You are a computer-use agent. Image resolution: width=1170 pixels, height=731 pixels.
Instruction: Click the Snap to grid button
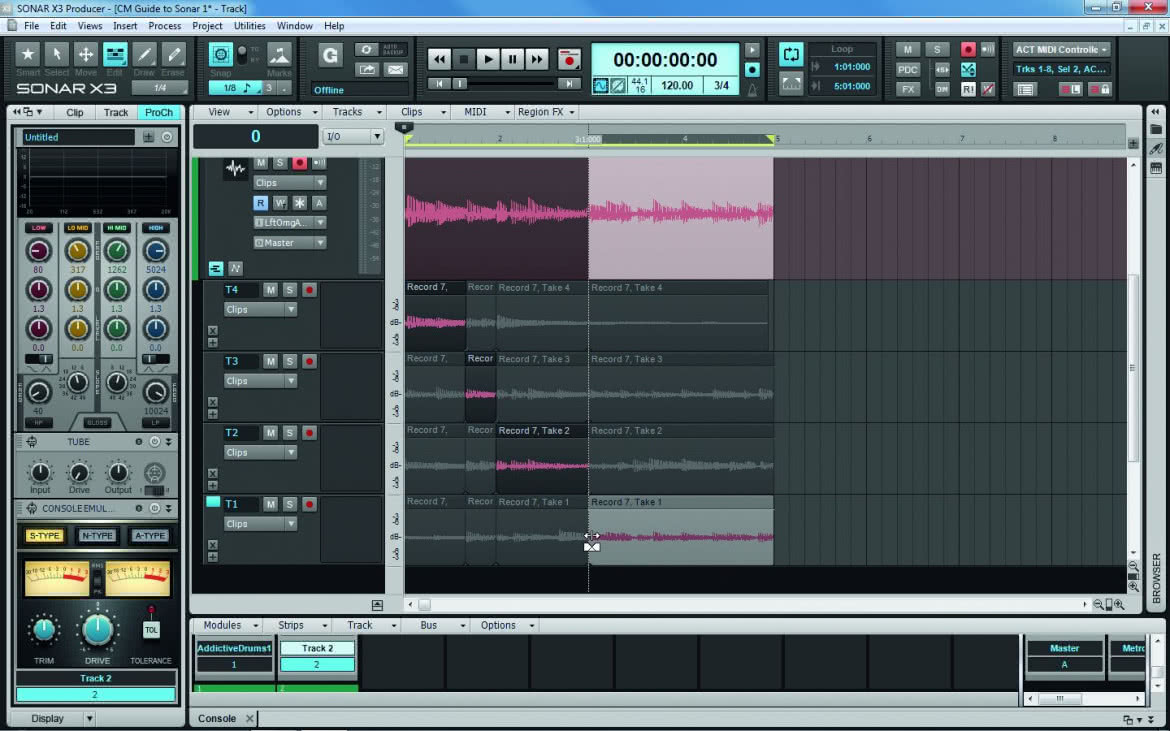click(x=220, y=54)
